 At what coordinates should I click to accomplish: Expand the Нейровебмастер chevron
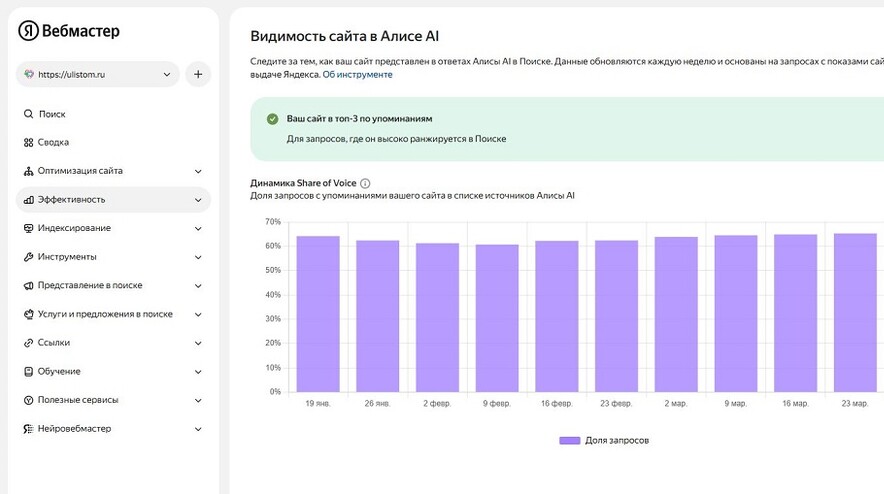198,430
